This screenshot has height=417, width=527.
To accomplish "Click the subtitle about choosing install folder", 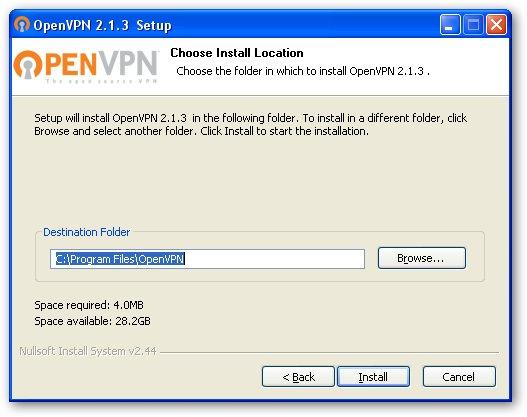I will pyautogui.click(x=302, y=71).
